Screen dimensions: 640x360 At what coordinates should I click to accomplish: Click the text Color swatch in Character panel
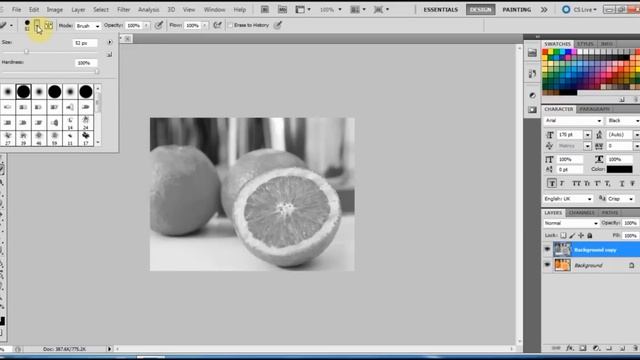point(619,169)
